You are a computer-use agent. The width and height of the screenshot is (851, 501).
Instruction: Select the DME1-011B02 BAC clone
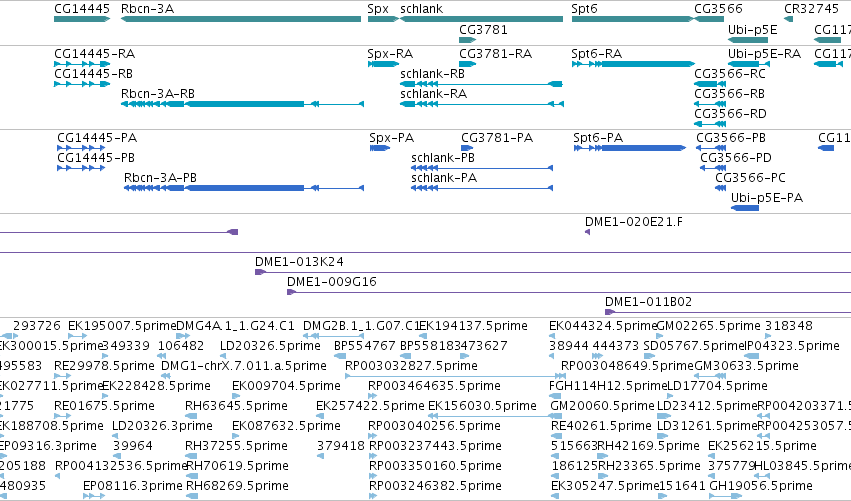pos(728,312)
